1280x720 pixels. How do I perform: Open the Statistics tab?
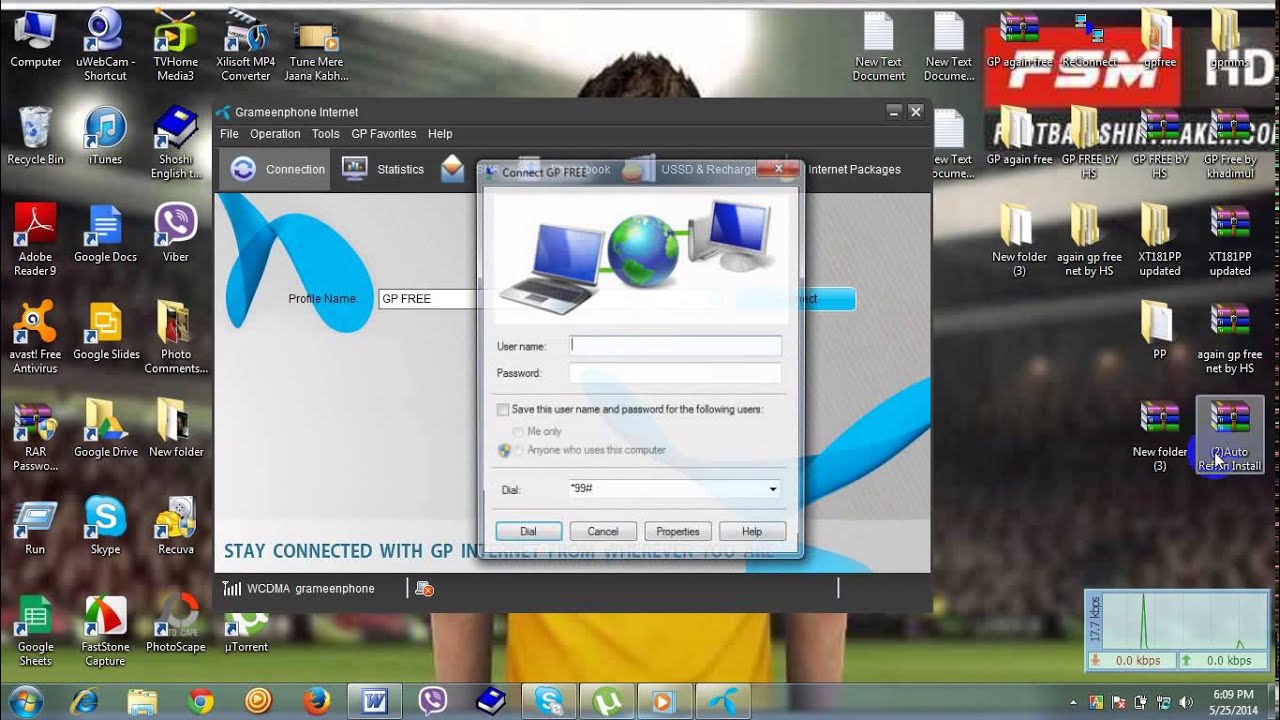pos(383,169)
